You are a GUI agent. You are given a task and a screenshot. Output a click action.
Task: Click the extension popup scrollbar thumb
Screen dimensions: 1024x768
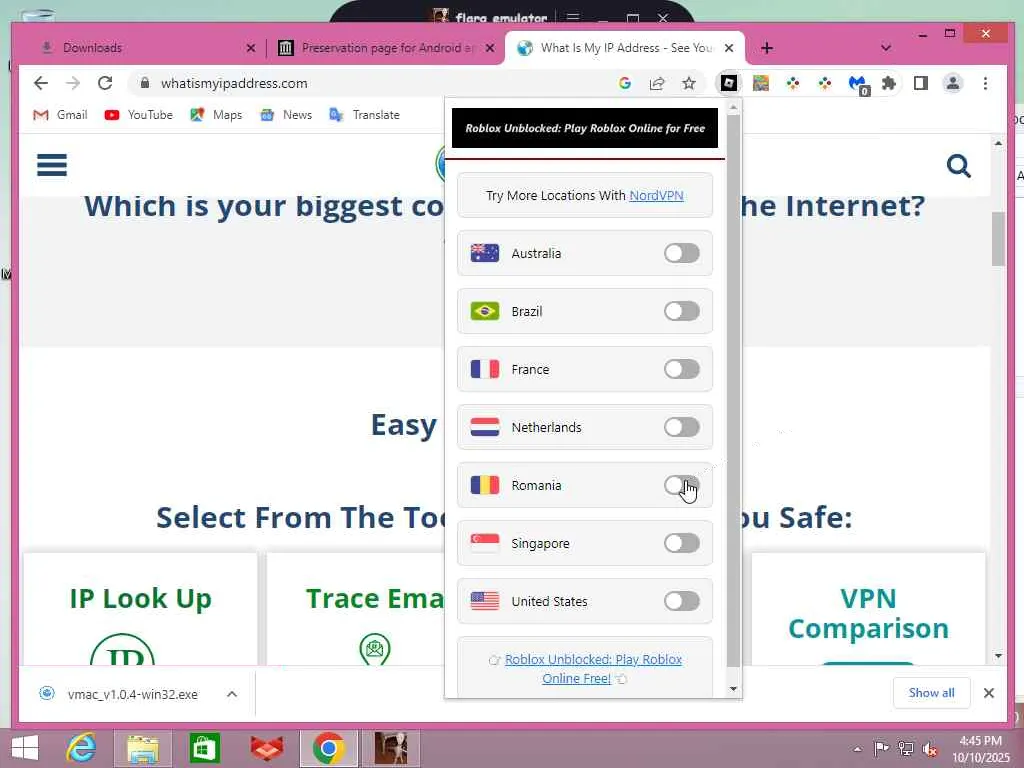[x=733, y=391]
